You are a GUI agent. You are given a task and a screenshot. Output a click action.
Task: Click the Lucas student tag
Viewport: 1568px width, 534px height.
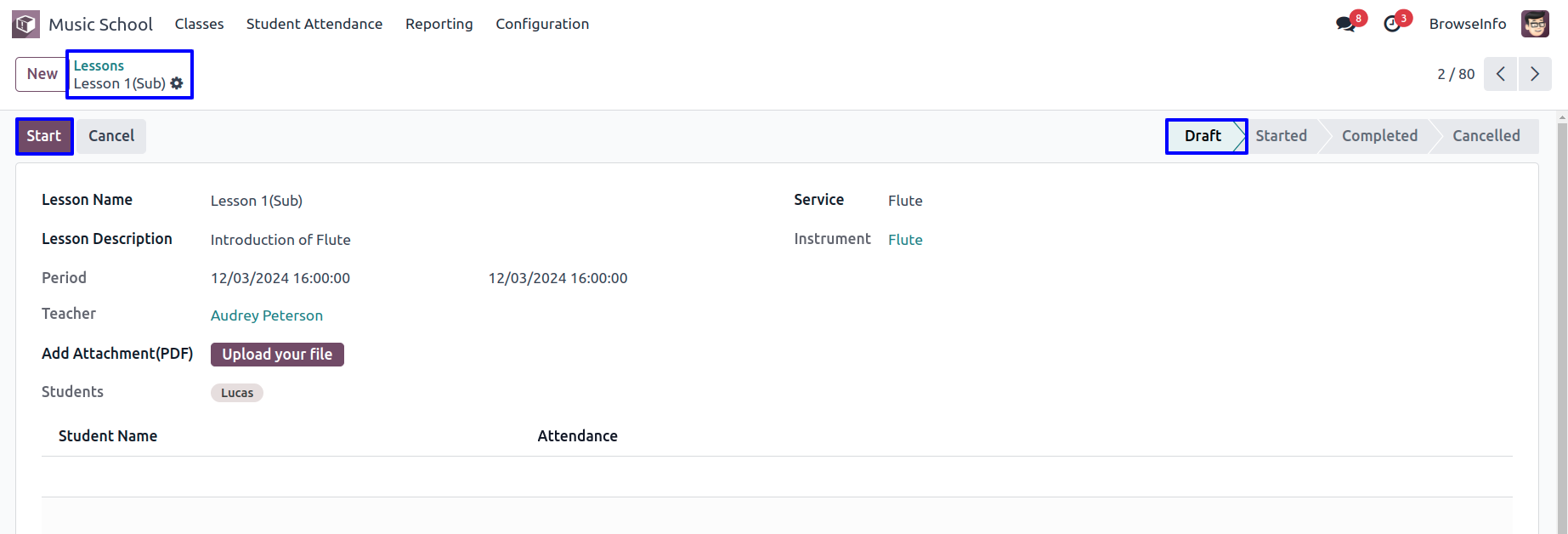(237, 393)
